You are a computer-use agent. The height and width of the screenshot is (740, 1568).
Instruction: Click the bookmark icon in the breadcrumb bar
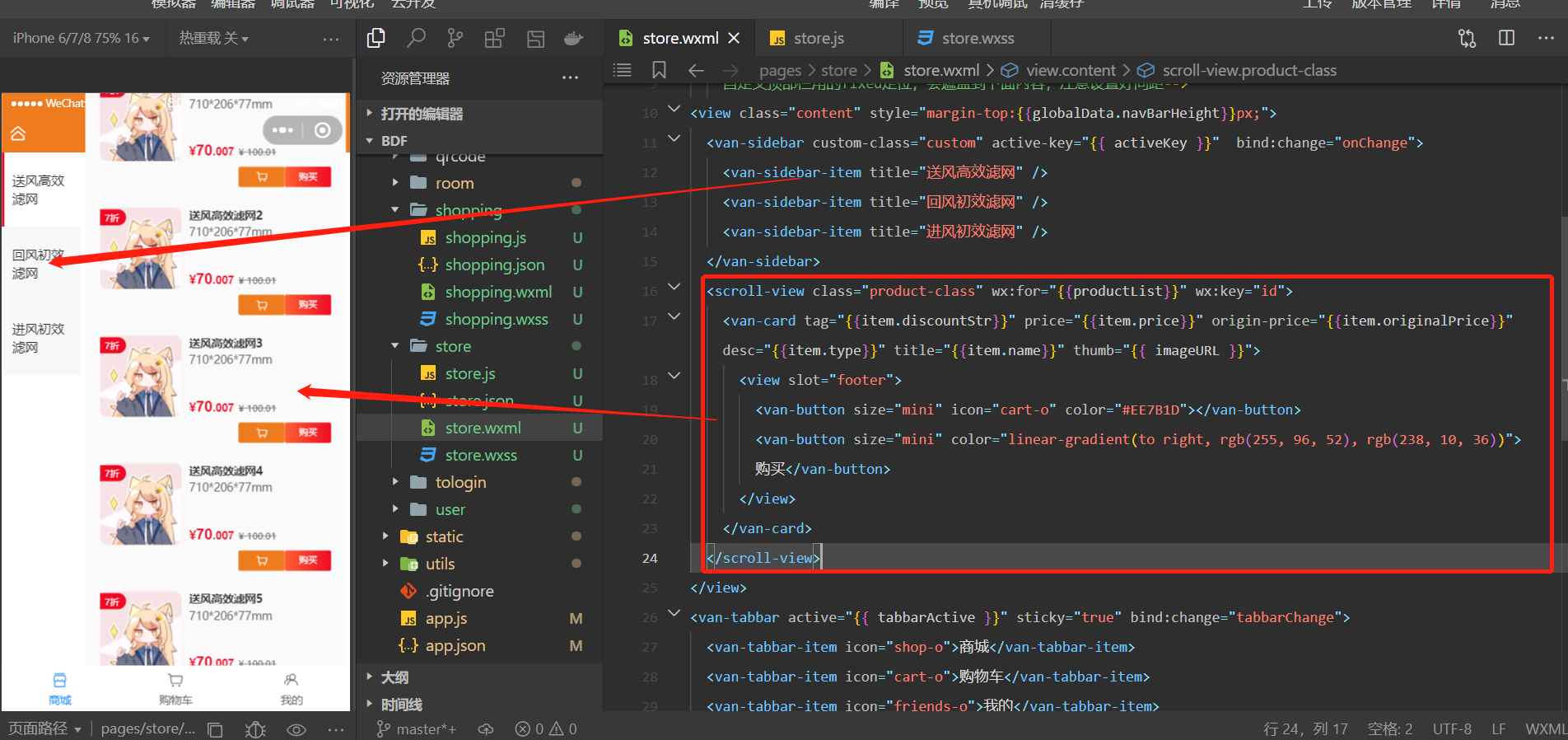click(x=659, y=70)
